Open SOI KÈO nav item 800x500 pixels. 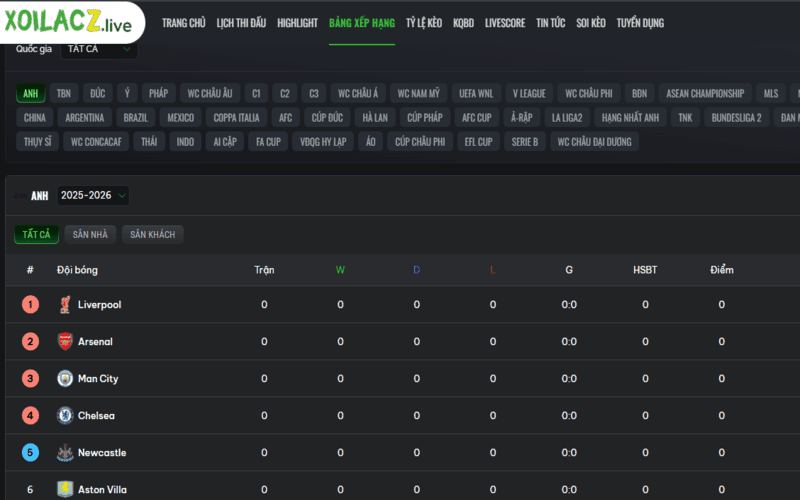(x=591, y=23)
